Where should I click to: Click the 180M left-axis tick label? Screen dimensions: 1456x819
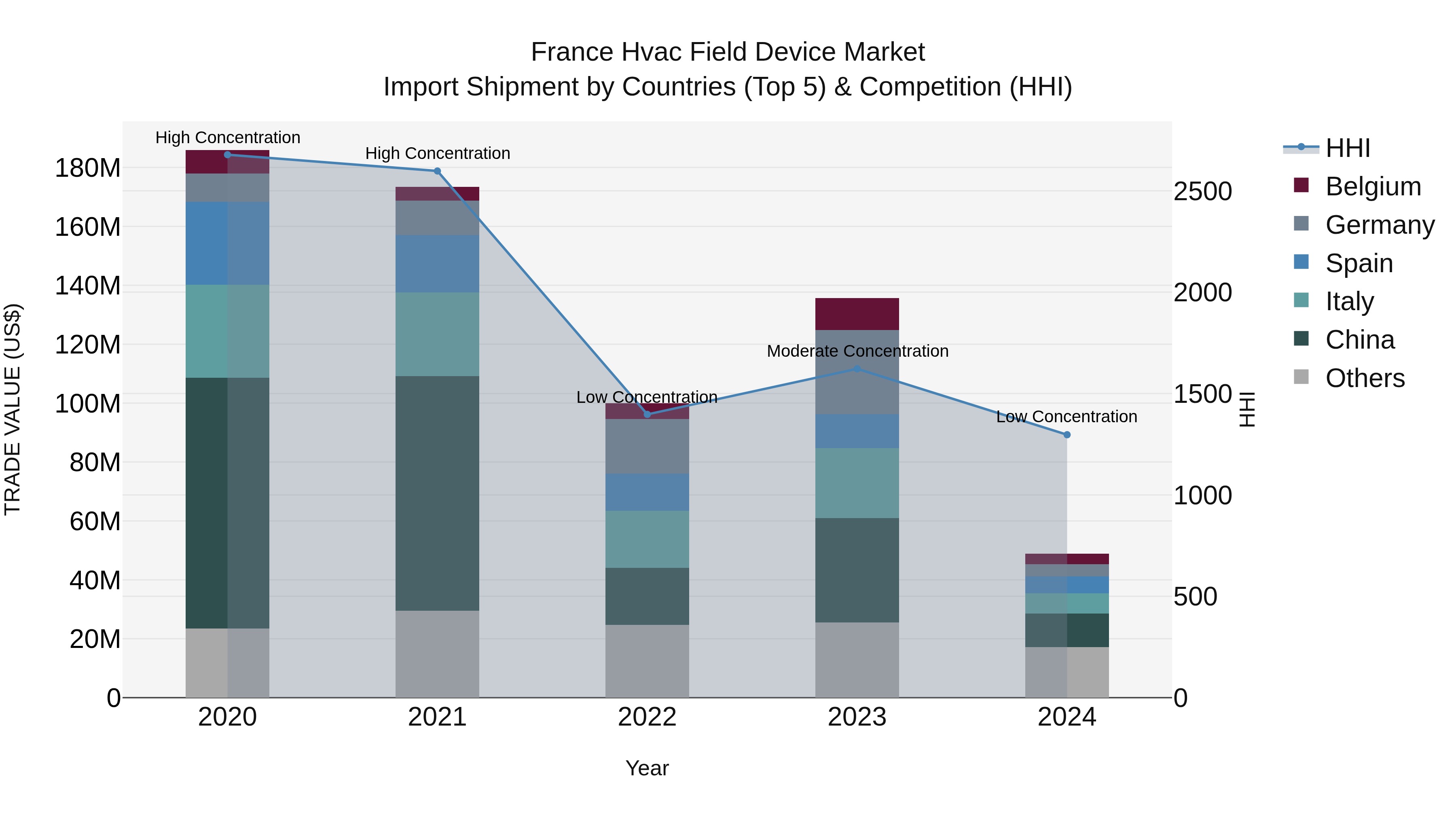tap(88, 168)
